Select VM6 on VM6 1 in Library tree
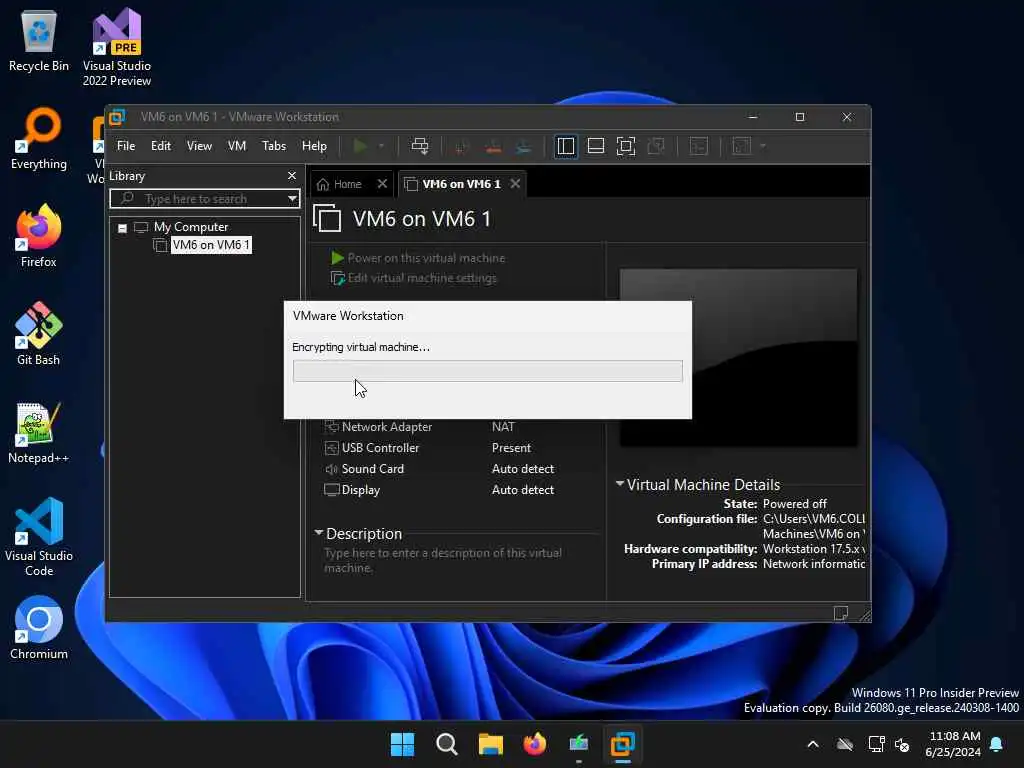 point(211,245)
